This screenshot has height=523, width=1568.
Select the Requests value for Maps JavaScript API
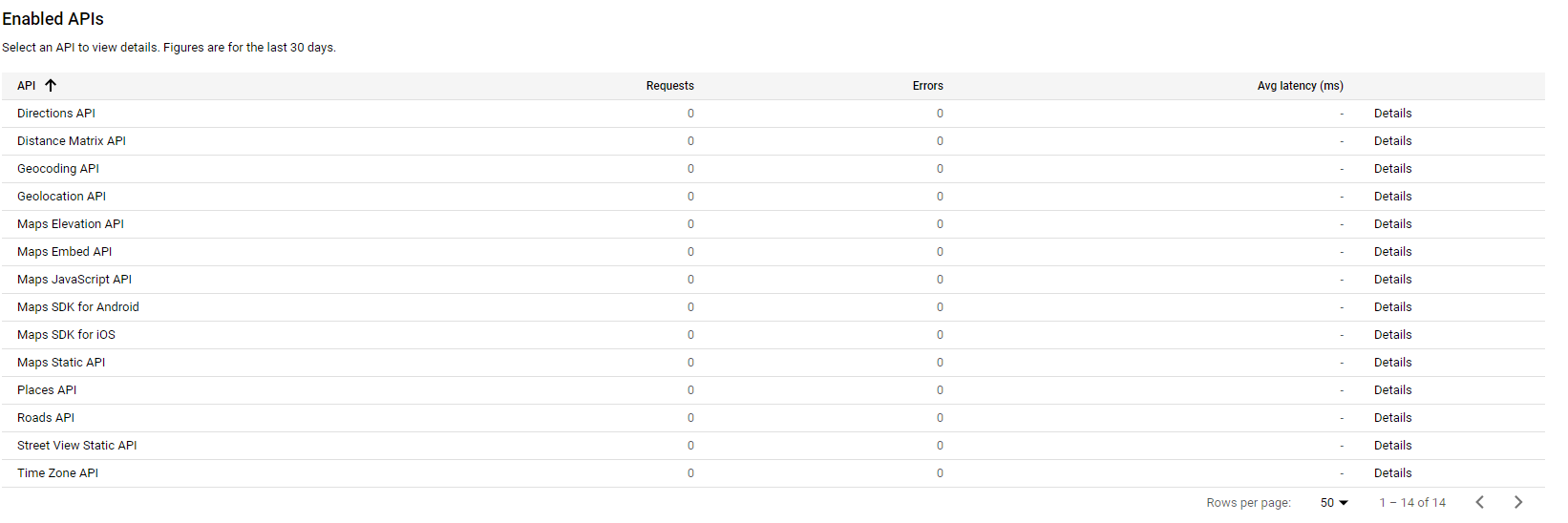click(x=690, y=280)
